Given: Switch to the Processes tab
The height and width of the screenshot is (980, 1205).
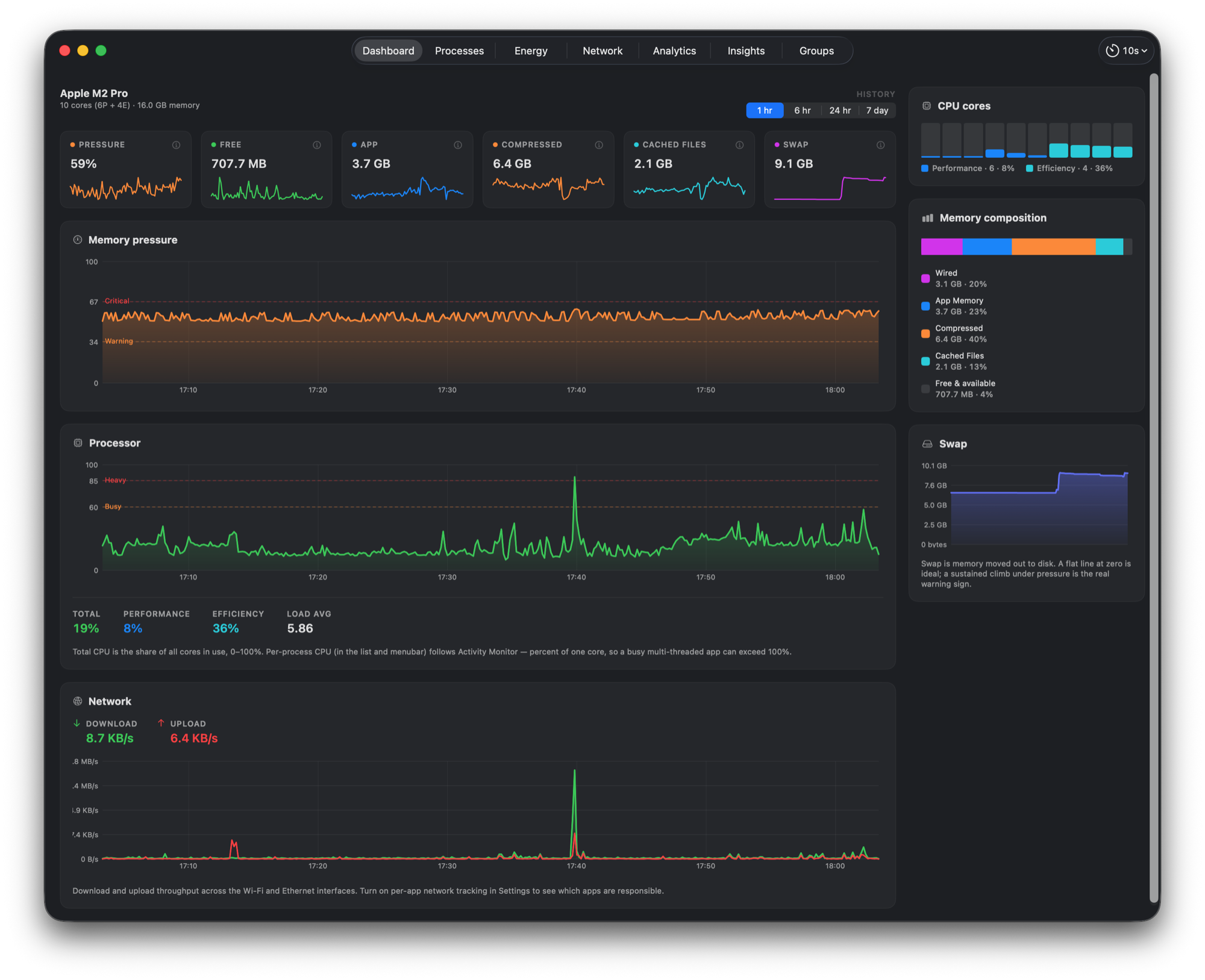Looking at the screenshot, I should (x=459, y=51).
